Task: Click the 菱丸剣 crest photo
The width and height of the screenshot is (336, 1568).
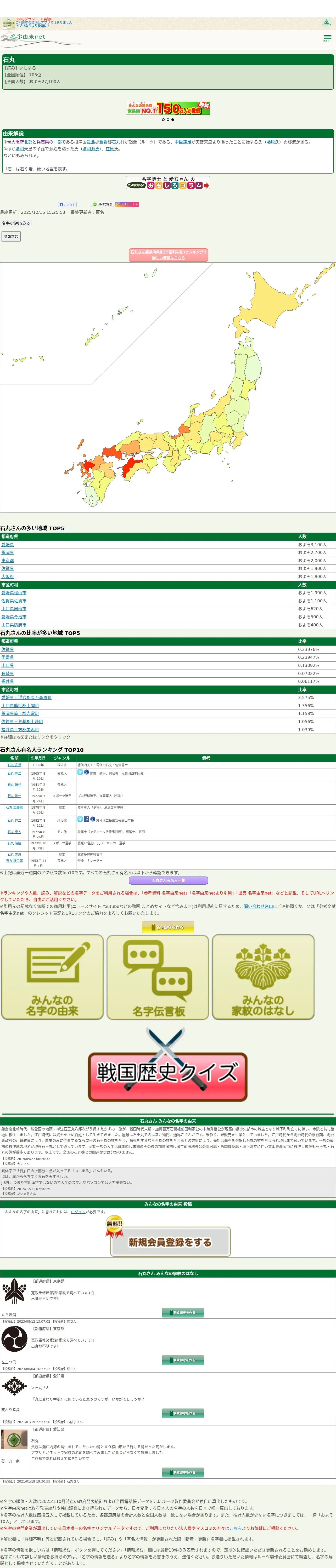Action: pos(14,1440)
